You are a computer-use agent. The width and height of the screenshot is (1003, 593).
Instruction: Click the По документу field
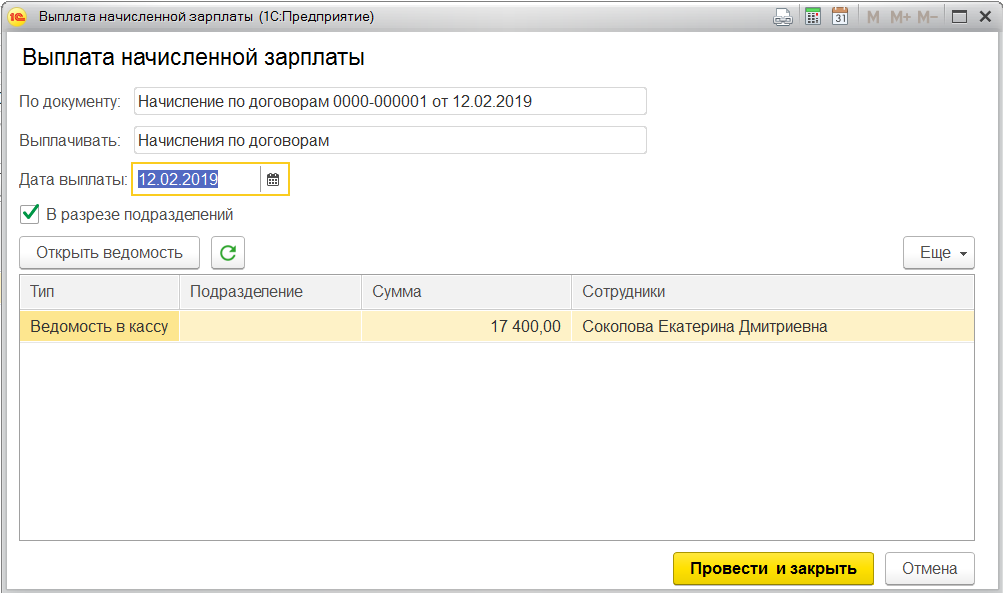(390, 101)
